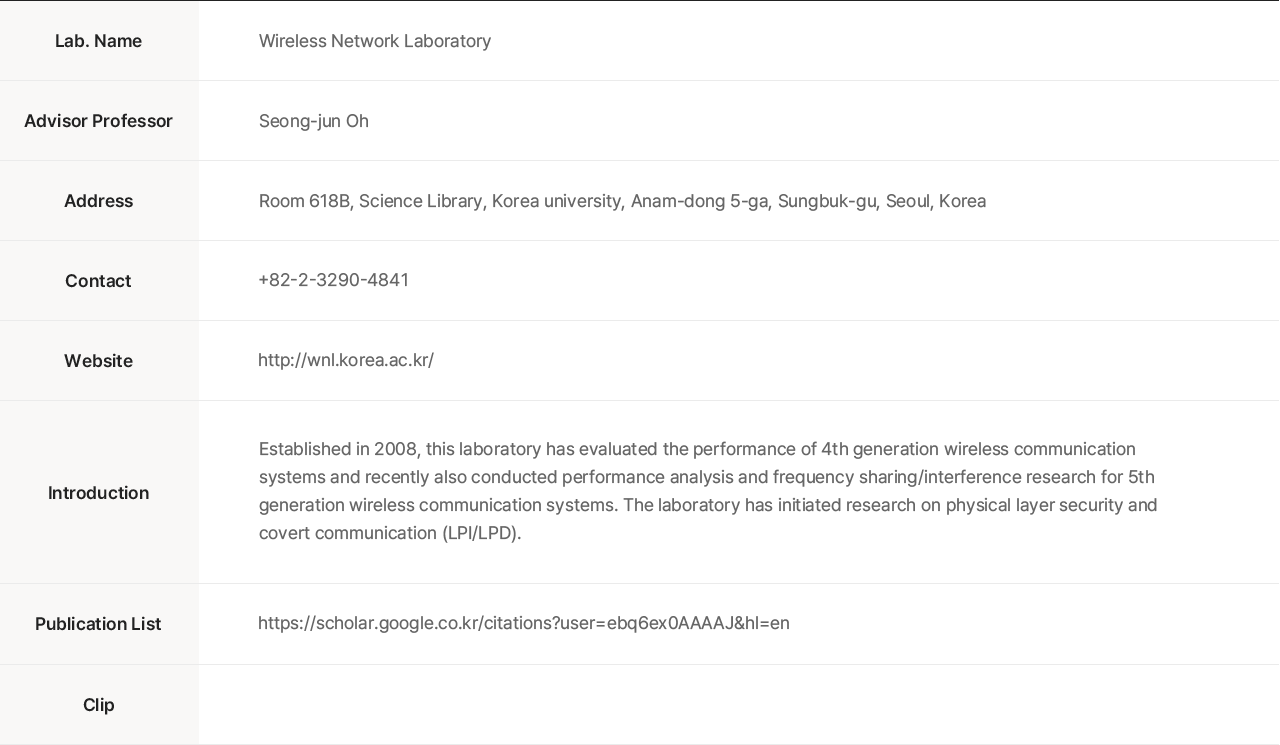1280x745 pixels.
Task: Click the Lab. Name row header
Action: tap(98, 41)
